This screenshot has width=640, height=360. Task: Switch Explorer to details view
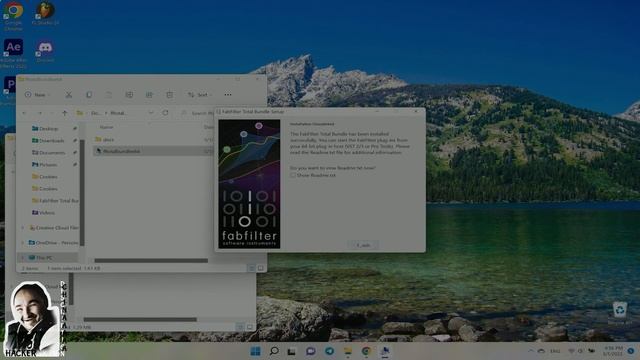[x=251, y=268]
